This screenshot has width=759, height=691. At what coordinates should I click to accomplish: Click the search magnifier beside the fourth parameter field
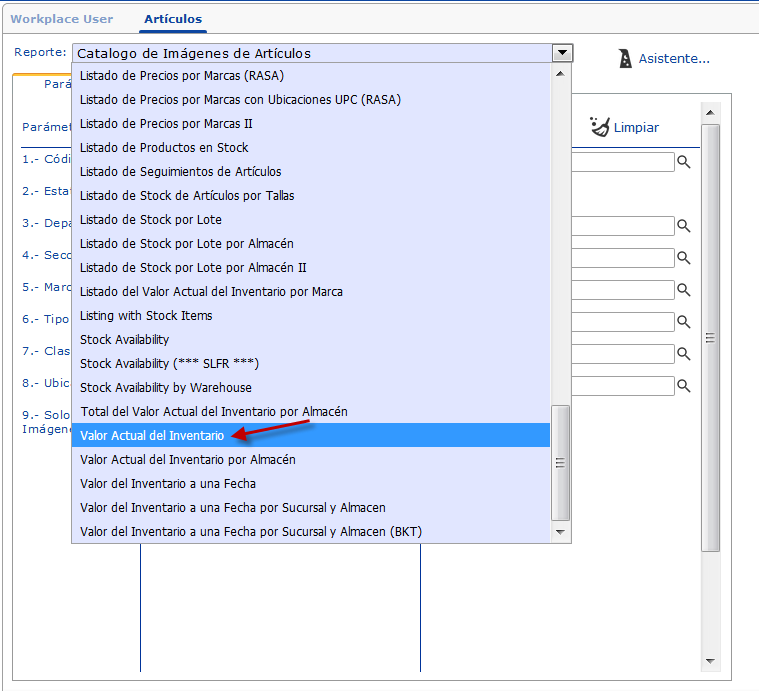[x=684, y=258]
